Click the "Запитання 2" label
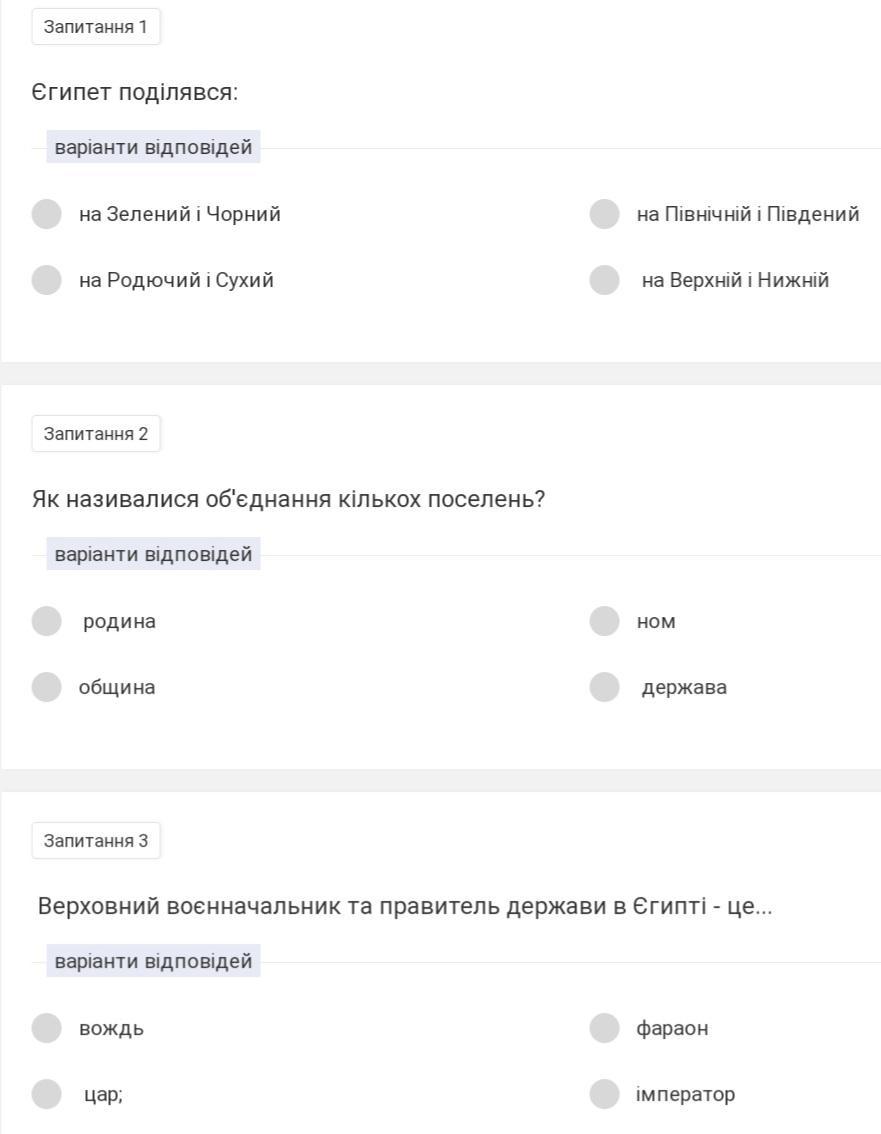The width and height of the screenshot is (881, 1134). (95, 434)
